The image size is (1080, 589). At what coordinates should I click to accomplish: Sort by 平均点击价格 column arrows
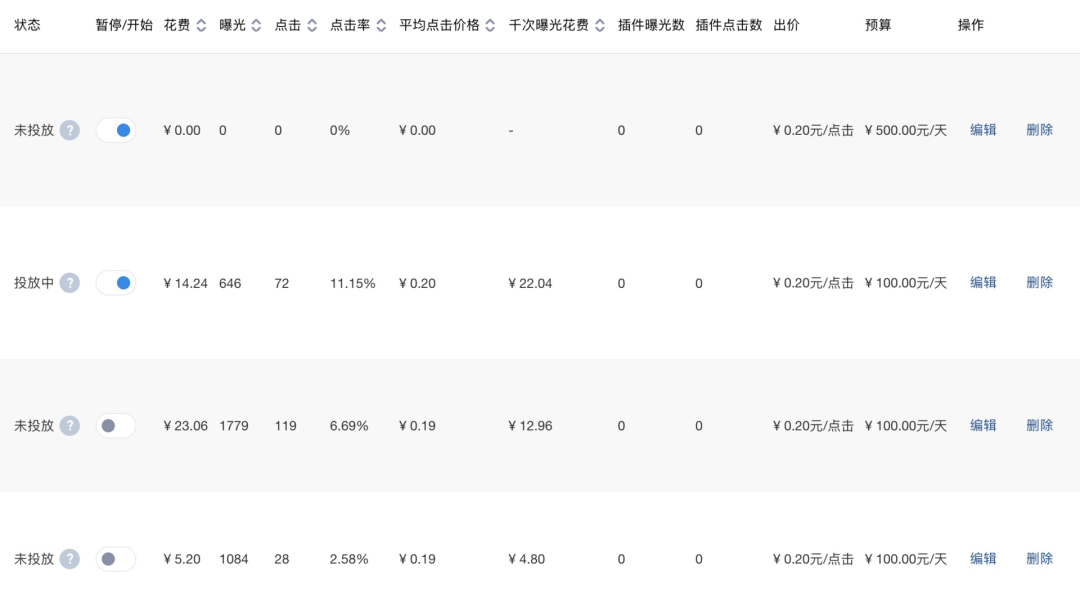tap(490, 25)
